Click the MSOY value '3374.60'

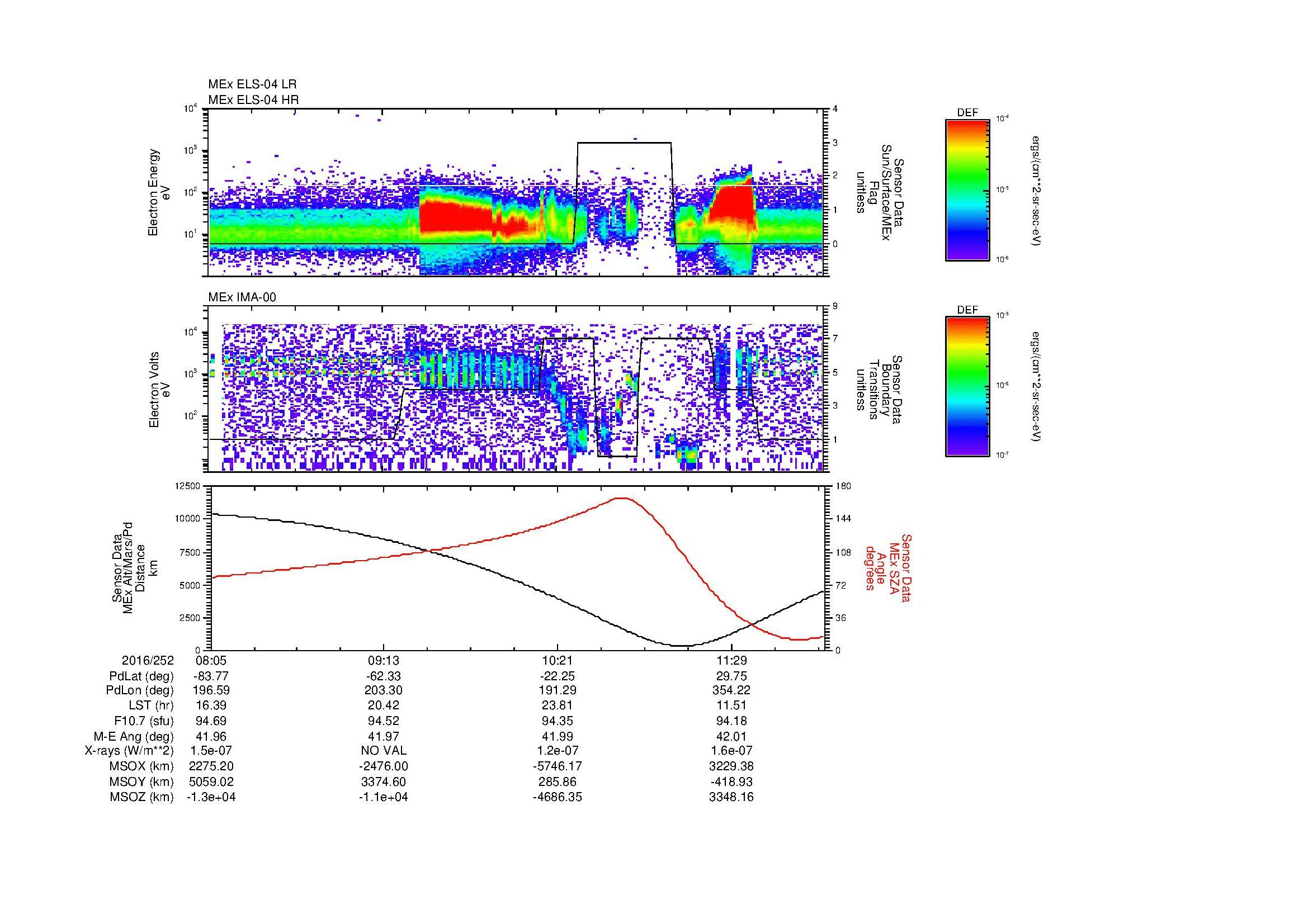(384, 781)
